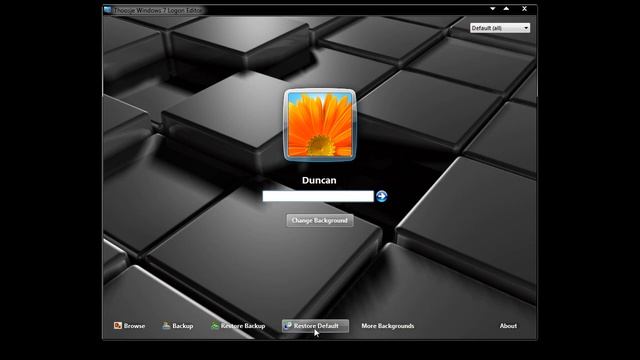640x360 pixels.
Task: Click the app icon in title bar
Action: (108, 10)
